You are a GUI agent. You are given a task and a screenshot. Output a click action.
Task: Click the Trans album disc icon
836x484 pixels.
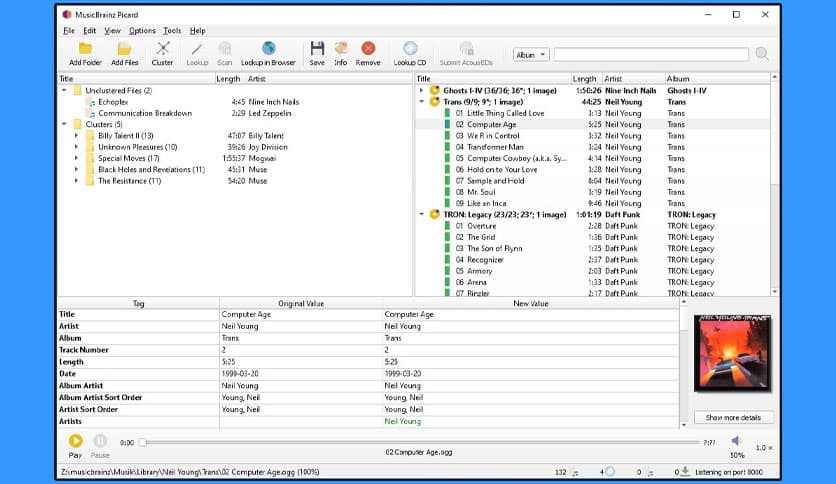(435, 102)
